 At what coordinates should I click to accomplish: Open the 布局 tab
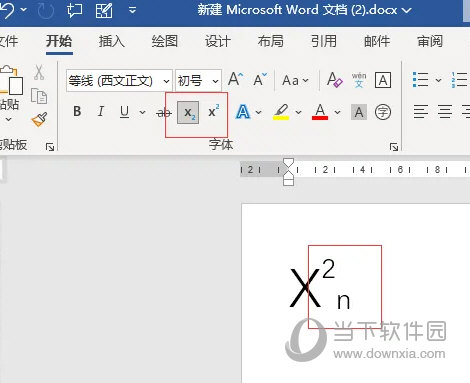click(x=271, y=41)
